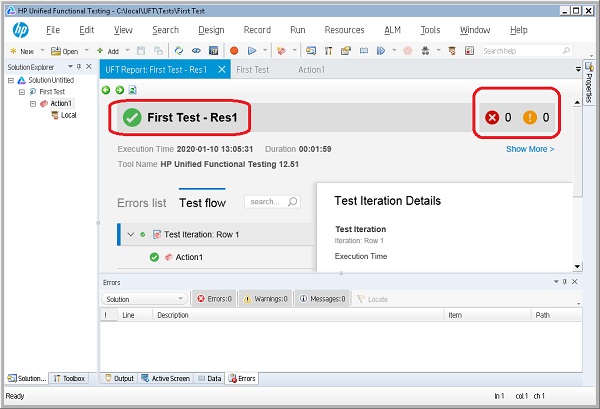Pin the Solution Explorer panel

point(79,67)
